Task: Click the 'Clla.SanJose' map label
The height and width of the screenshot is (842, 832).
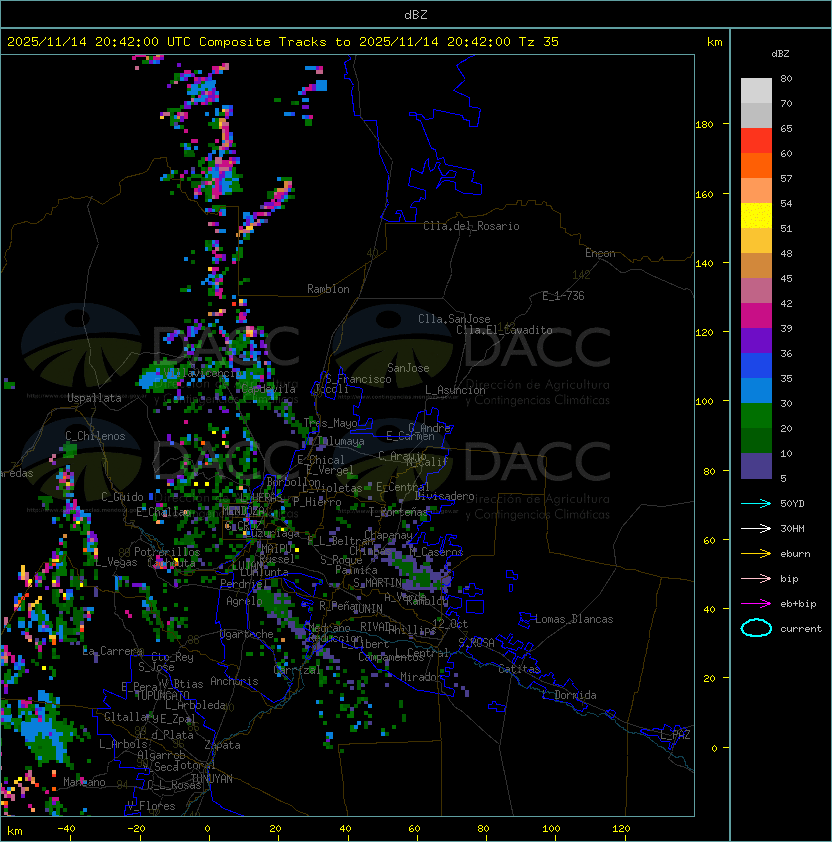Action: click(454, 319)
